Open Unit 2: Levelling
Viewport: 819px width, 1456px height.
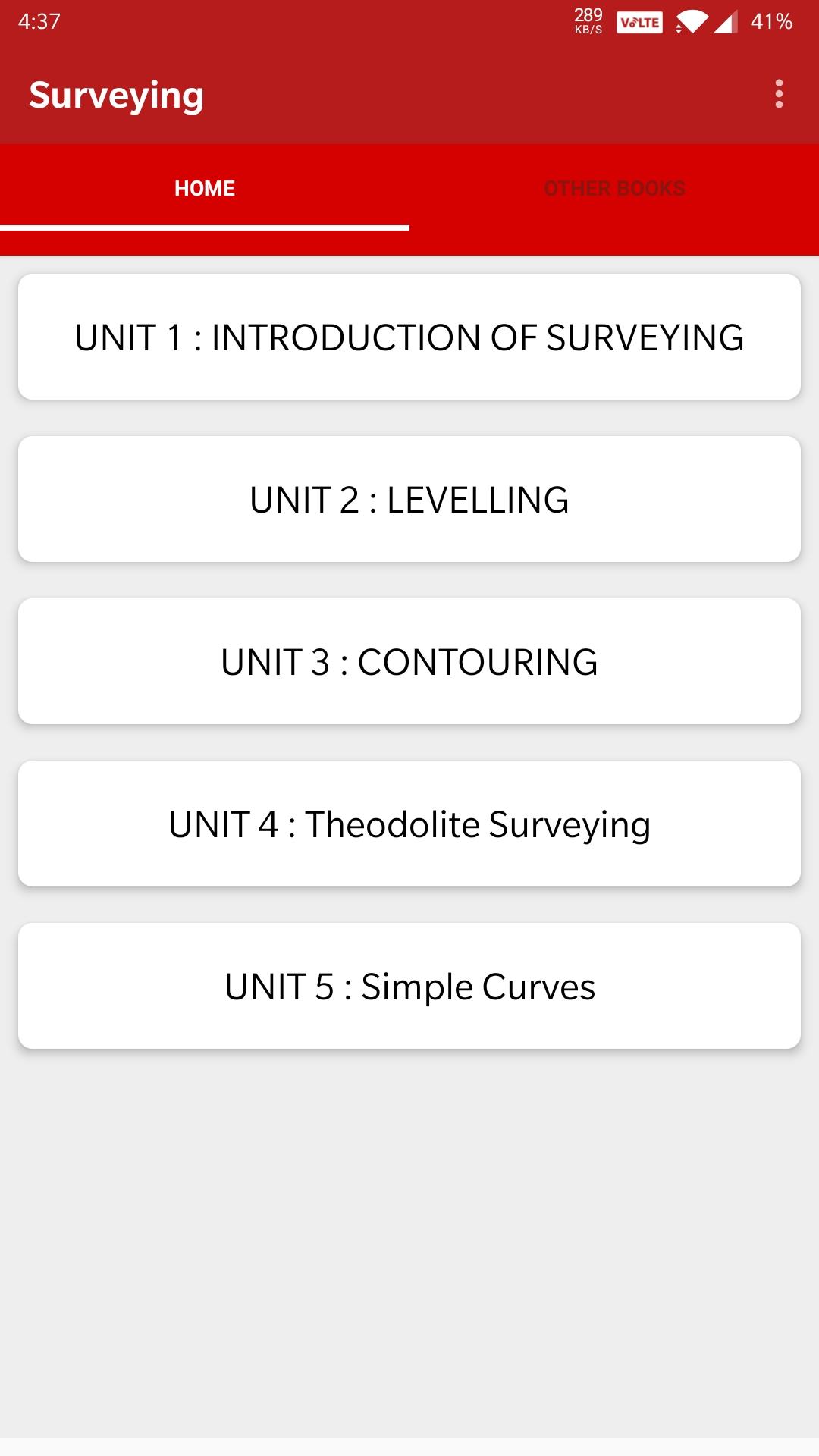(409, 499)
